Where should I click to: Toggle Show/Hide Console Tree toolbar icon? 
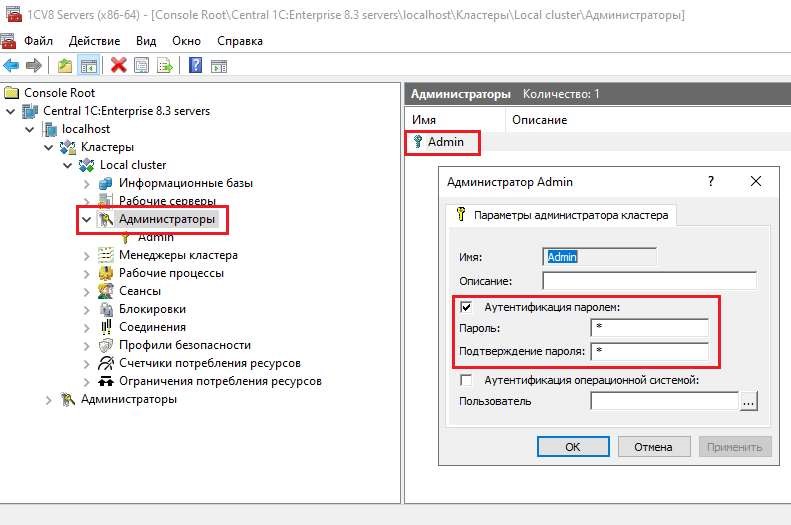[x=89, y=66]
